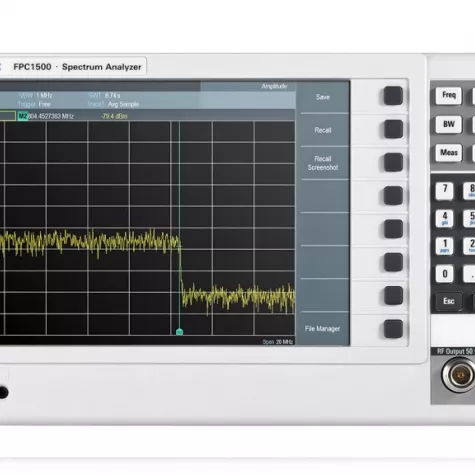The width and height of the screenshot is (475, 475).
Task: Hit the BW key
Action: (x=449, y=124)
